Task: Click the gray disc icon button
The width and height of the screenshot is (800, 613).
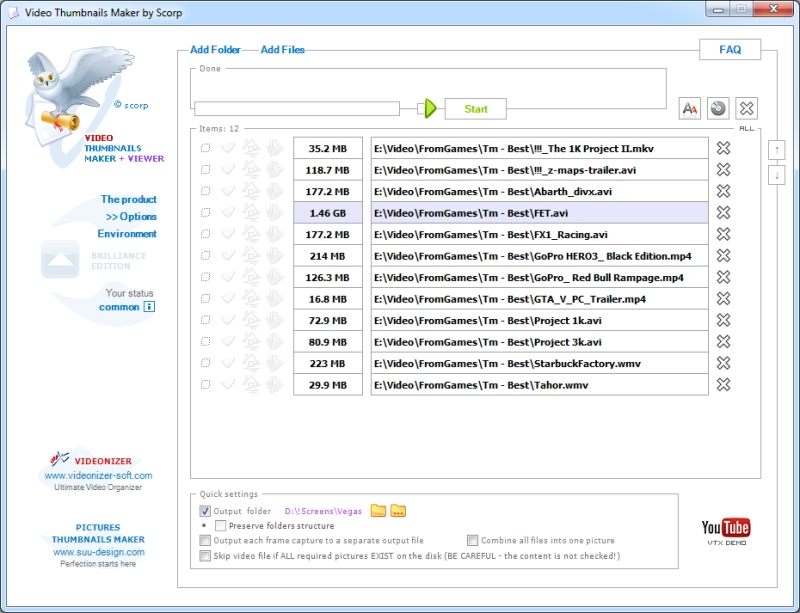Action: [718, 108]
